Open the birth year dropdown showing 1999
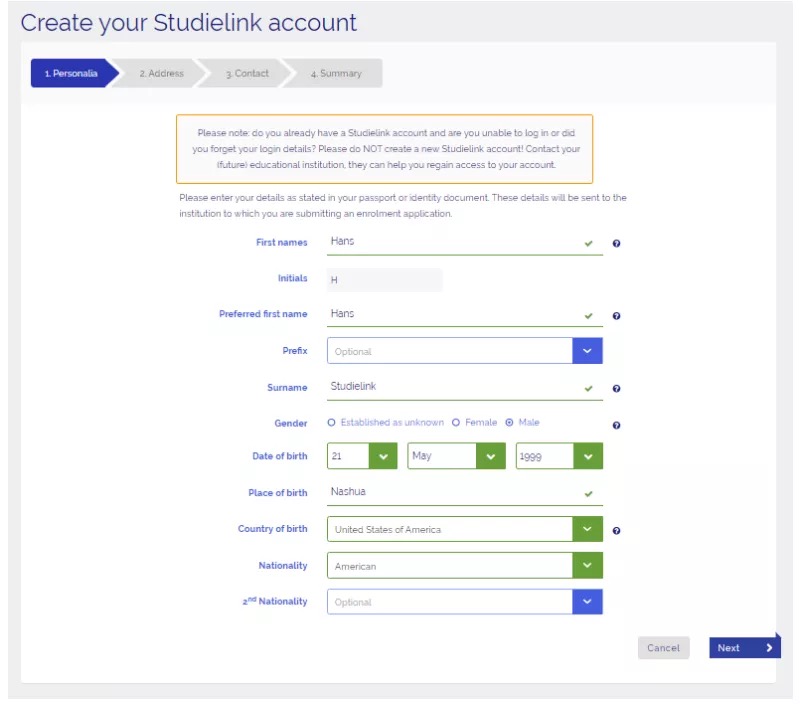Viewport: 804px width, 713px height. (x=559, y=456)
